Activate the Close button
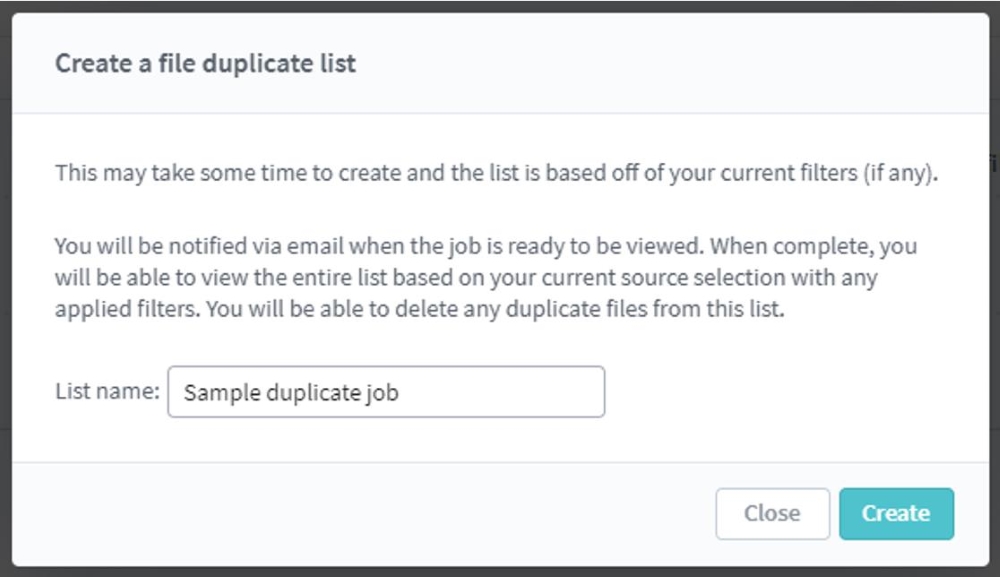This screenshot has width=1000, height=577. coord(772,513)
